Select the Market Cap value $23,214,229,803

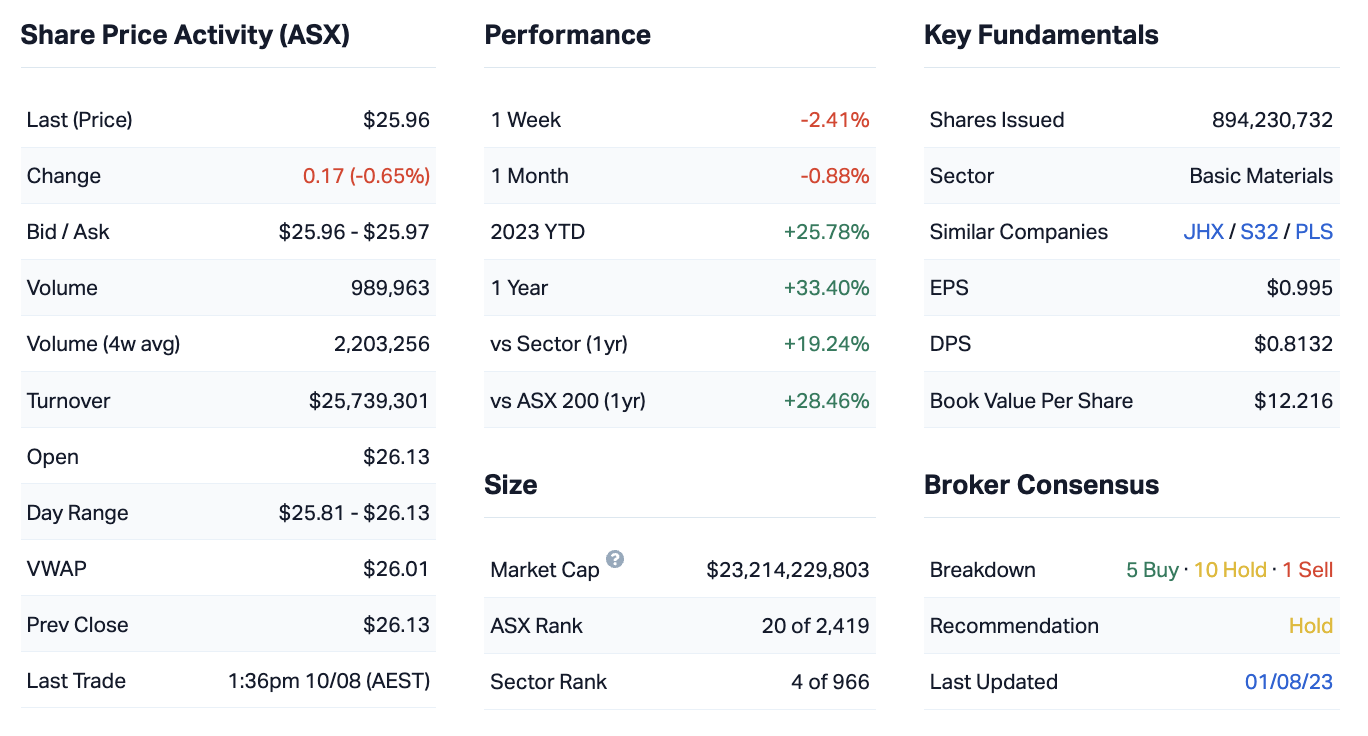[787, 570]
